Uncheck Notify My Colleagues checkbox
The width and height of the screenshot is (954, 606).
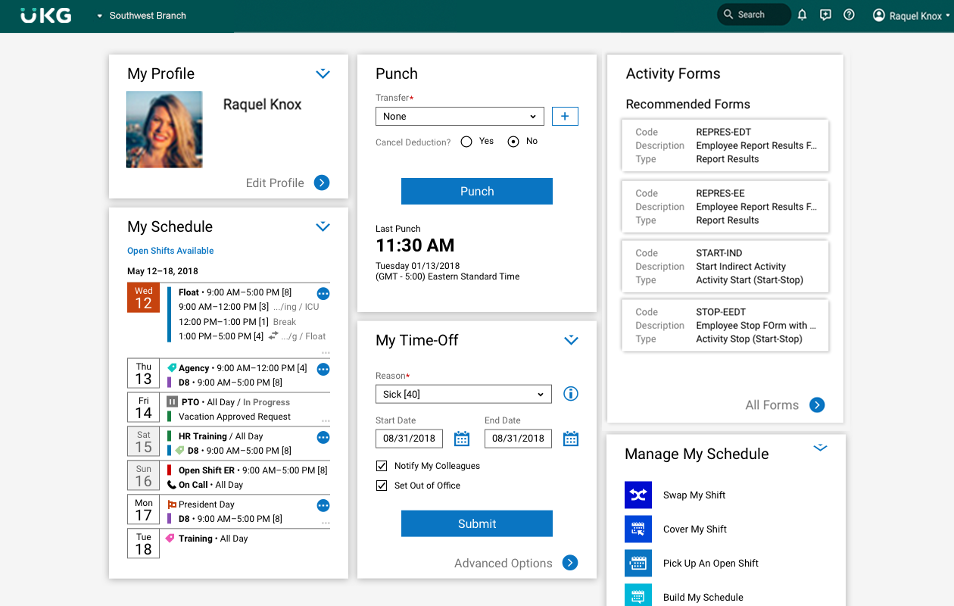[382, 466]
